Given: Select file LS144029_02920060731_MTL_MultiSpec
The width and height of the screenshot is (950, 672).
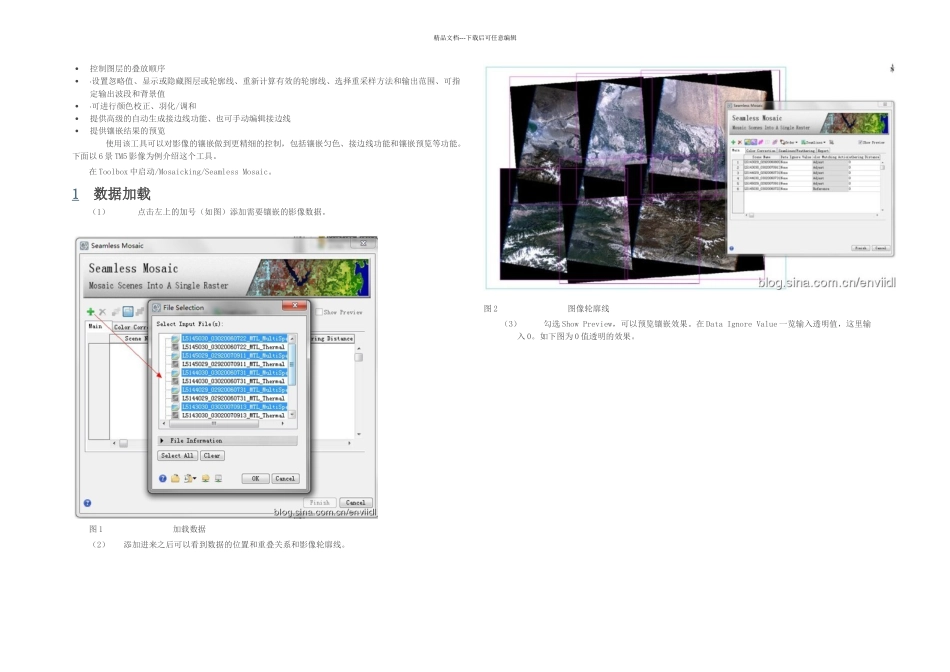Looking at the screenshot, I should click(234, 390).
